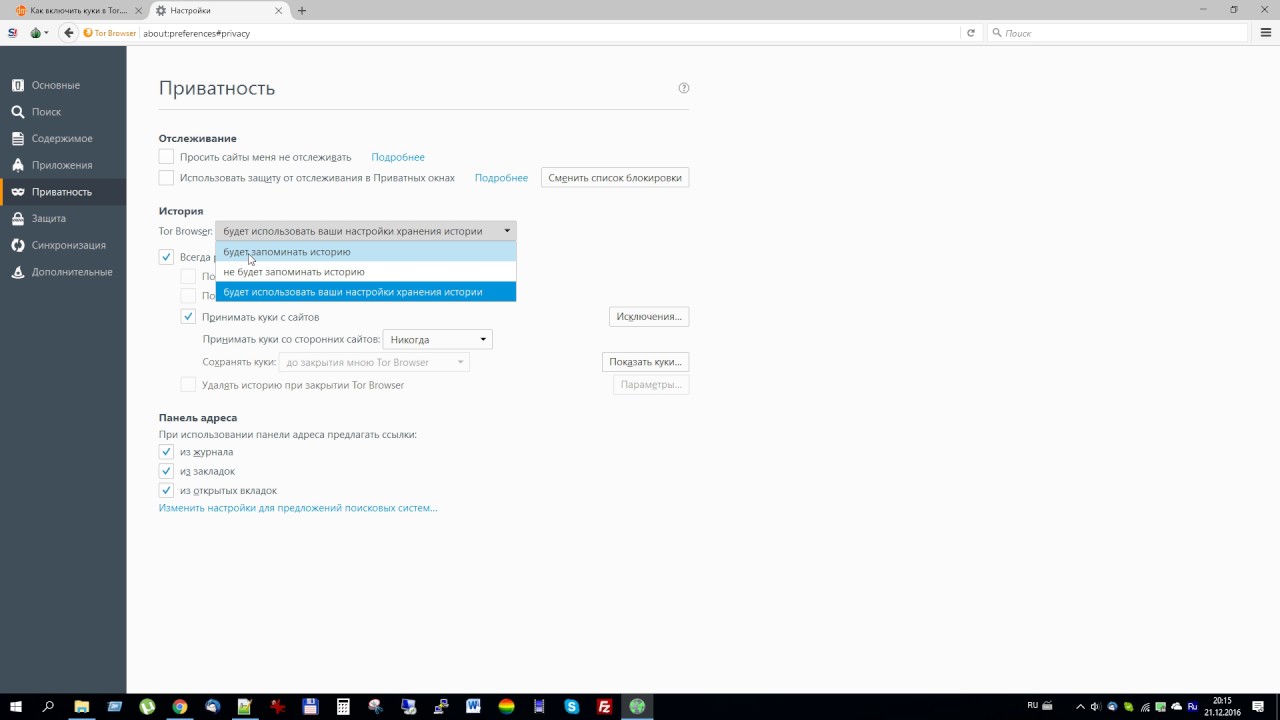Enable tracking protection in Private windows checkbox
This screenshot has width=1280, height=720.
(x=166, y=178)
